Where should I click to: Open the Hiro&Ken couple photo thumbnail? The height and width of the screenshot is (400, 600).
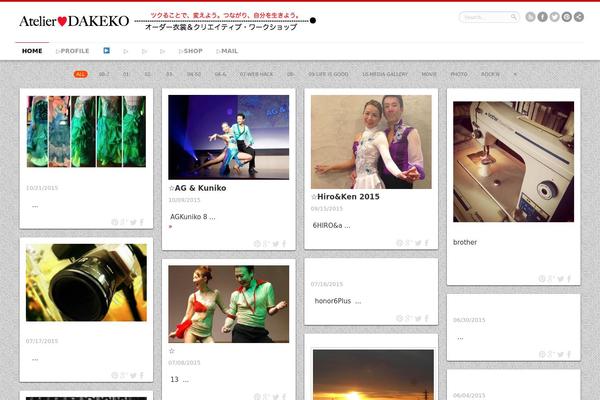(x=371, y=142)
